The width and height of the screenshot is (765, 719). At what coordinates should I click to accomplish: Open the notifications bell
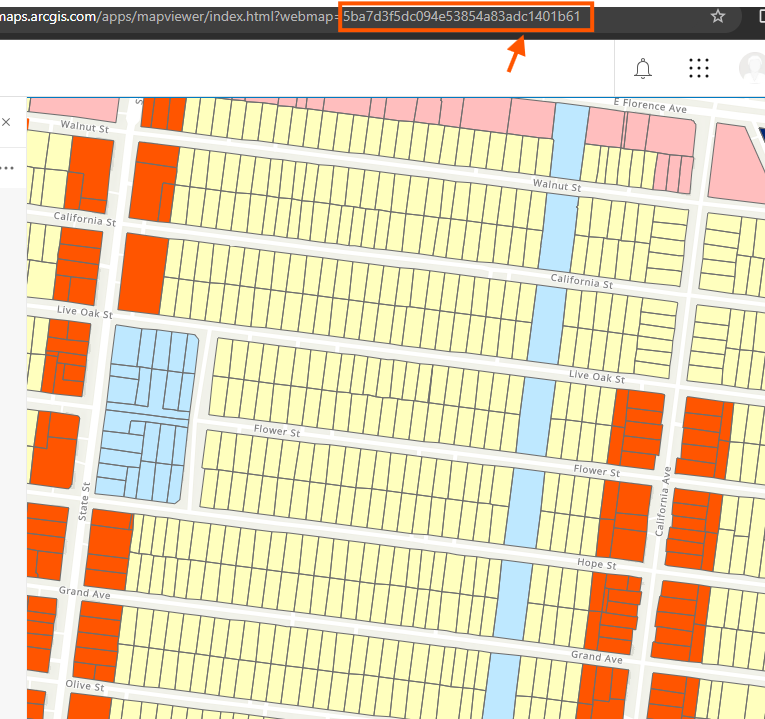click(643, 68)
